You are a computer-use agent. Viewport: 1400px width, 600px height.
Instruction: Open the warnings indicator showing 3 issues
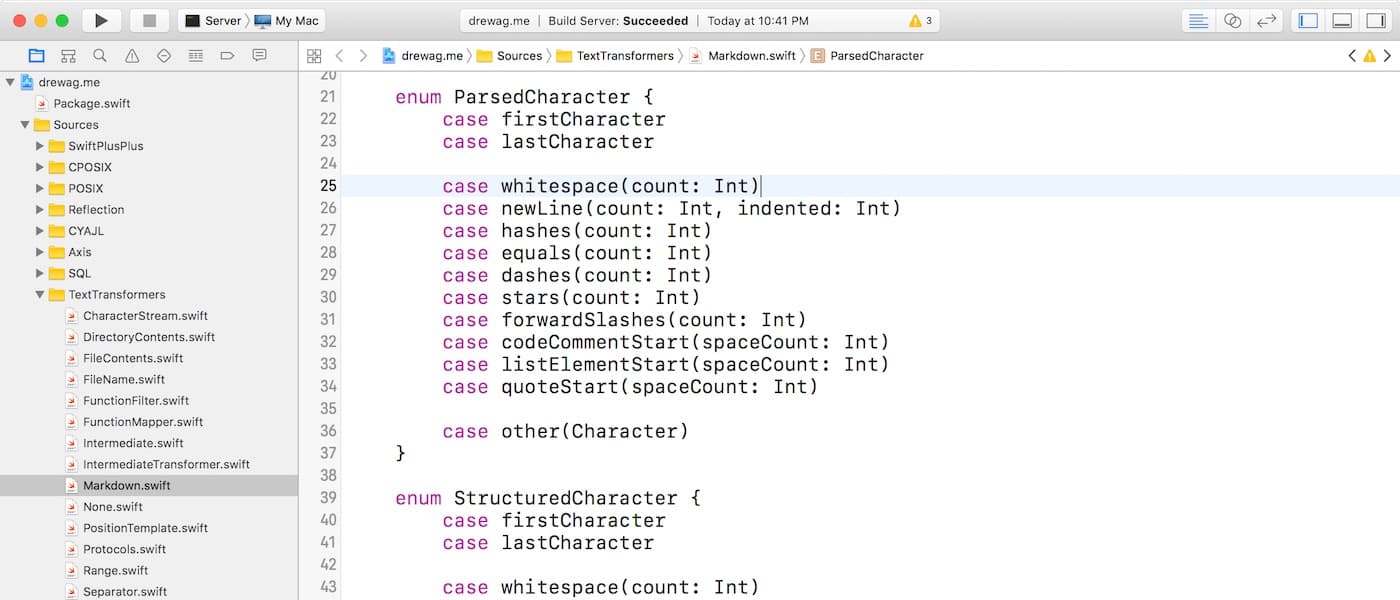pyautogui.click(x=920, y=20)
